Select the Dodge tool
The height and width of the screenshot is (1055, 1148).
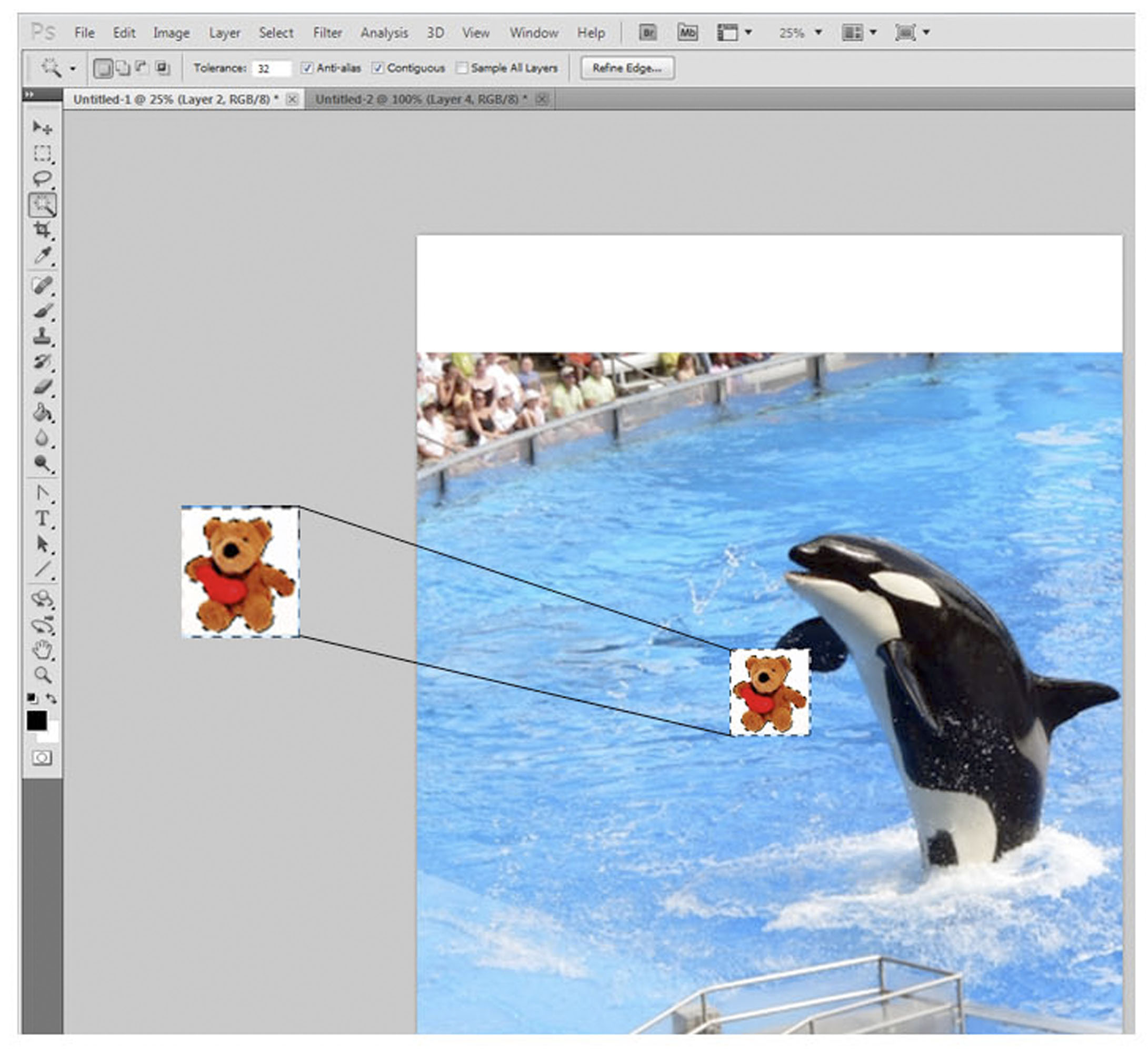[42, 464]
